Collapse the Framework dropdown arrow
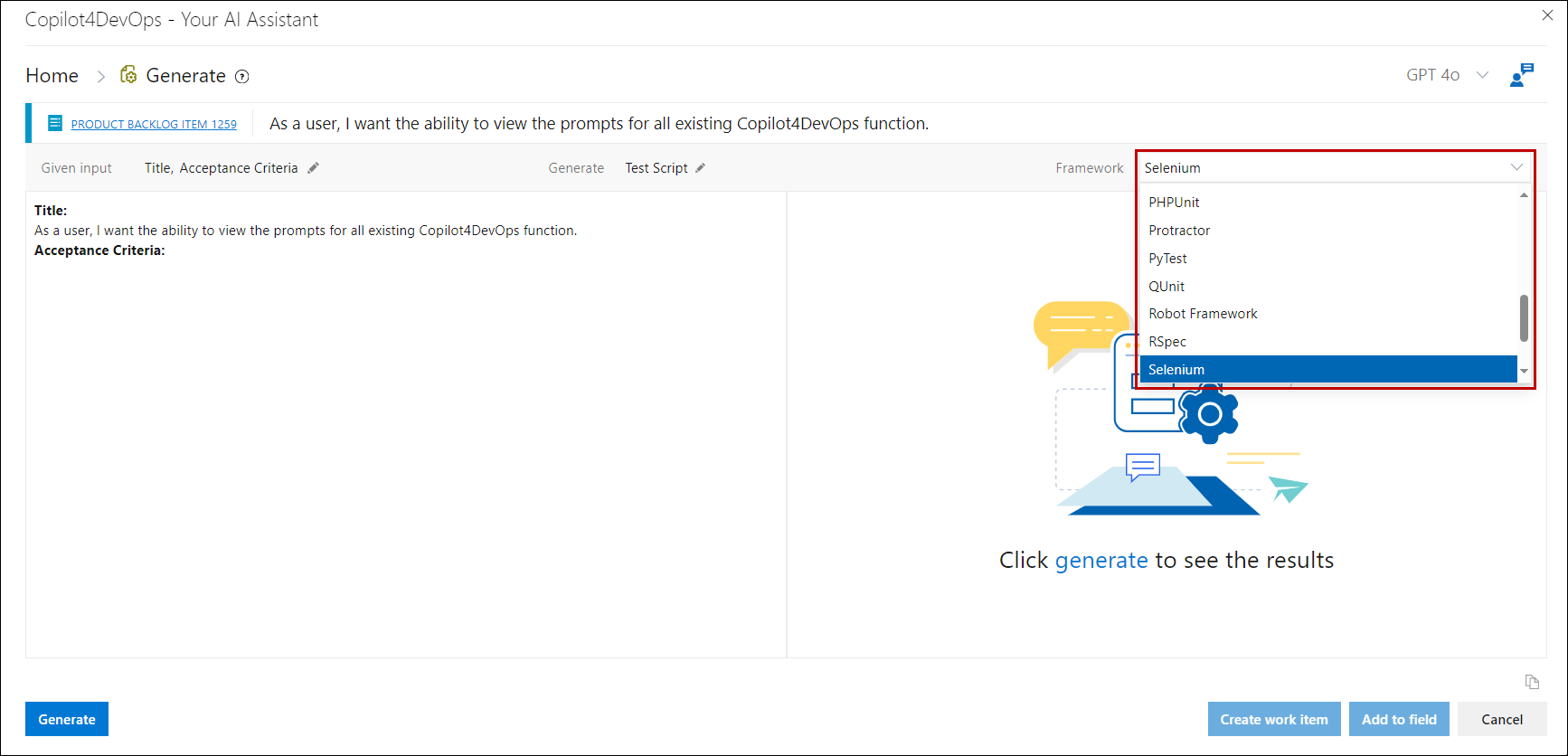 1516,167
